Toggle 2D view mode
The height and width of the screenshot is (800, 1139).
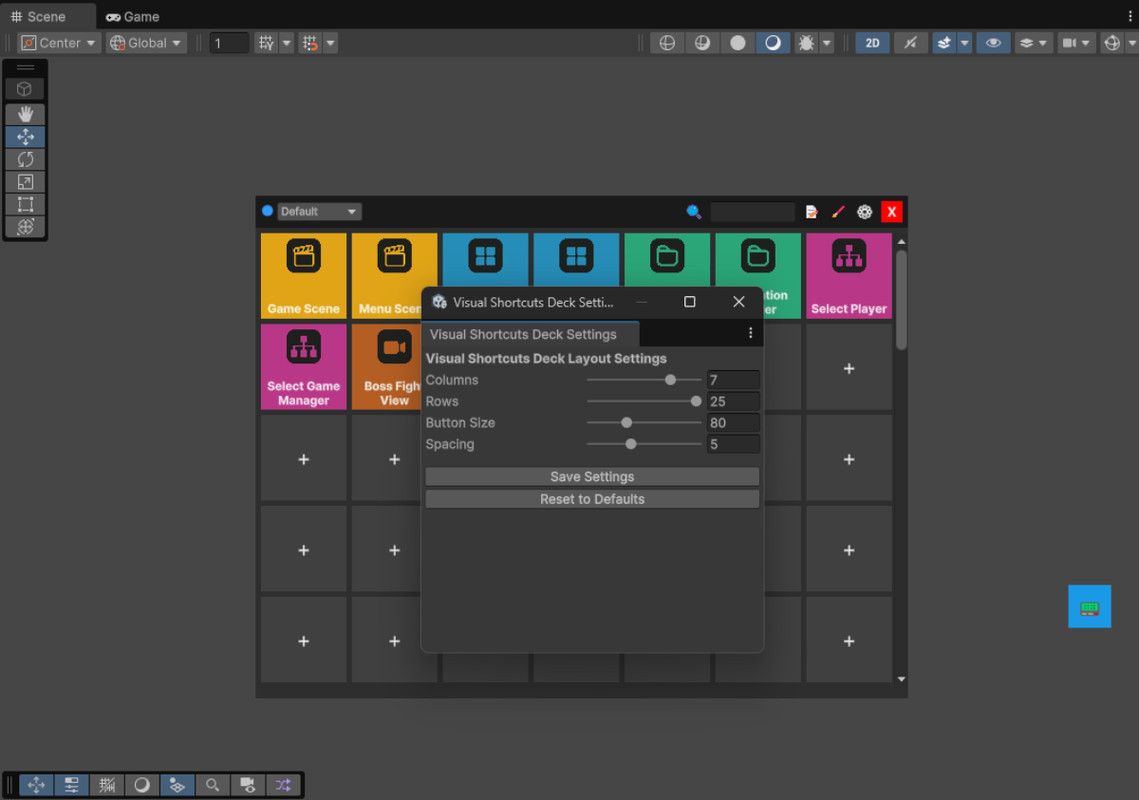coord(871,42)
